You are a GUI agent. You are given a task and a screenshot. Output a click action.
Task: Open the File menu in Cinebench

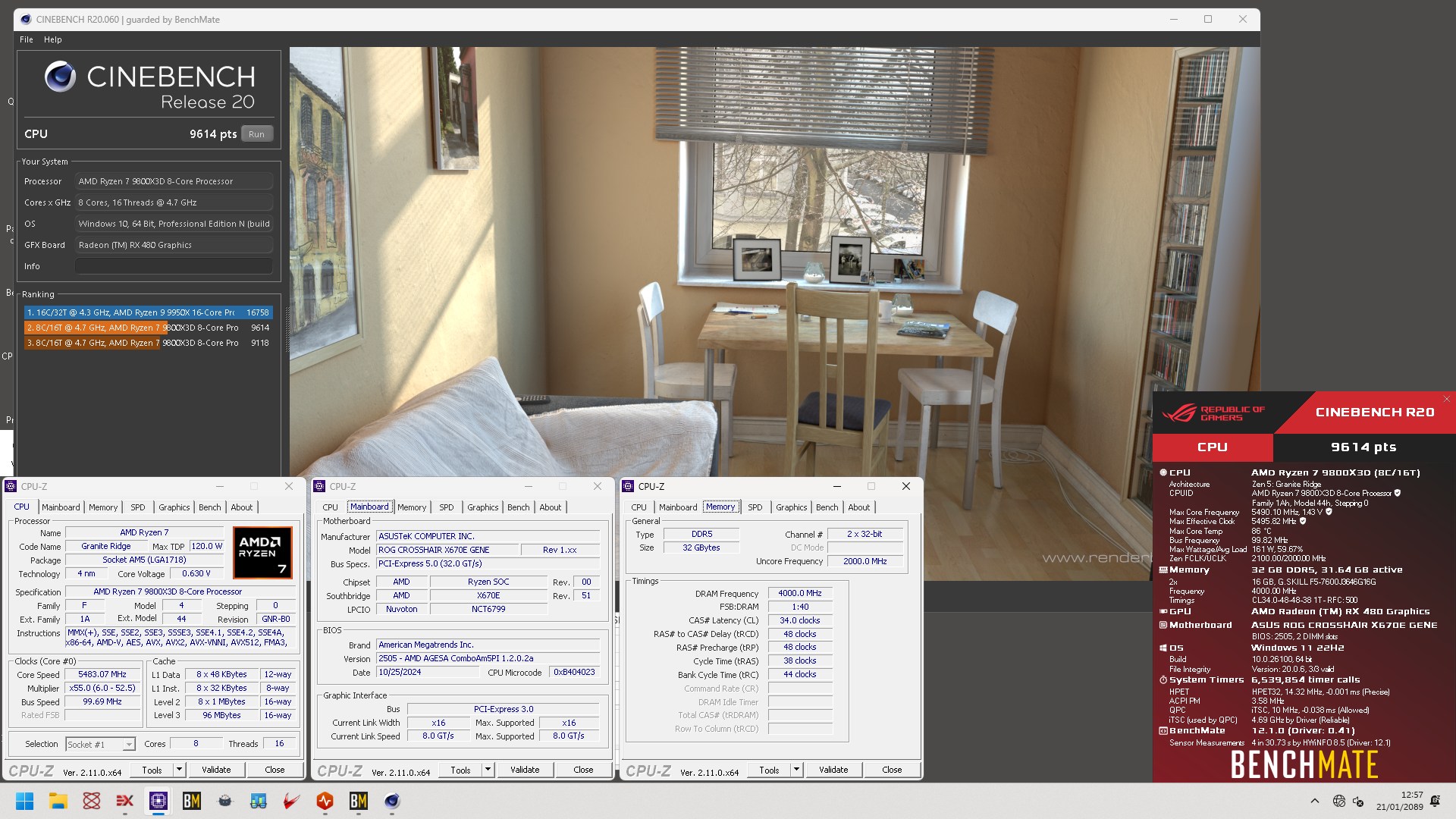pos(27,39)
